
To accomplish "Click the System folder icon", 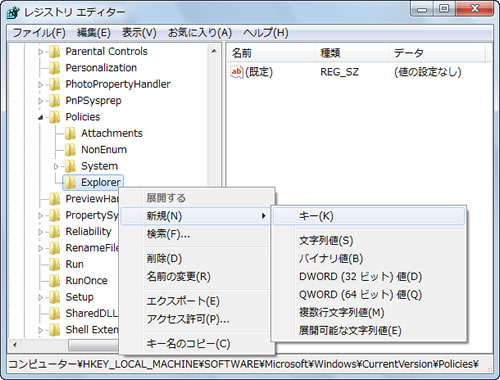I will [x=70, y=166].
